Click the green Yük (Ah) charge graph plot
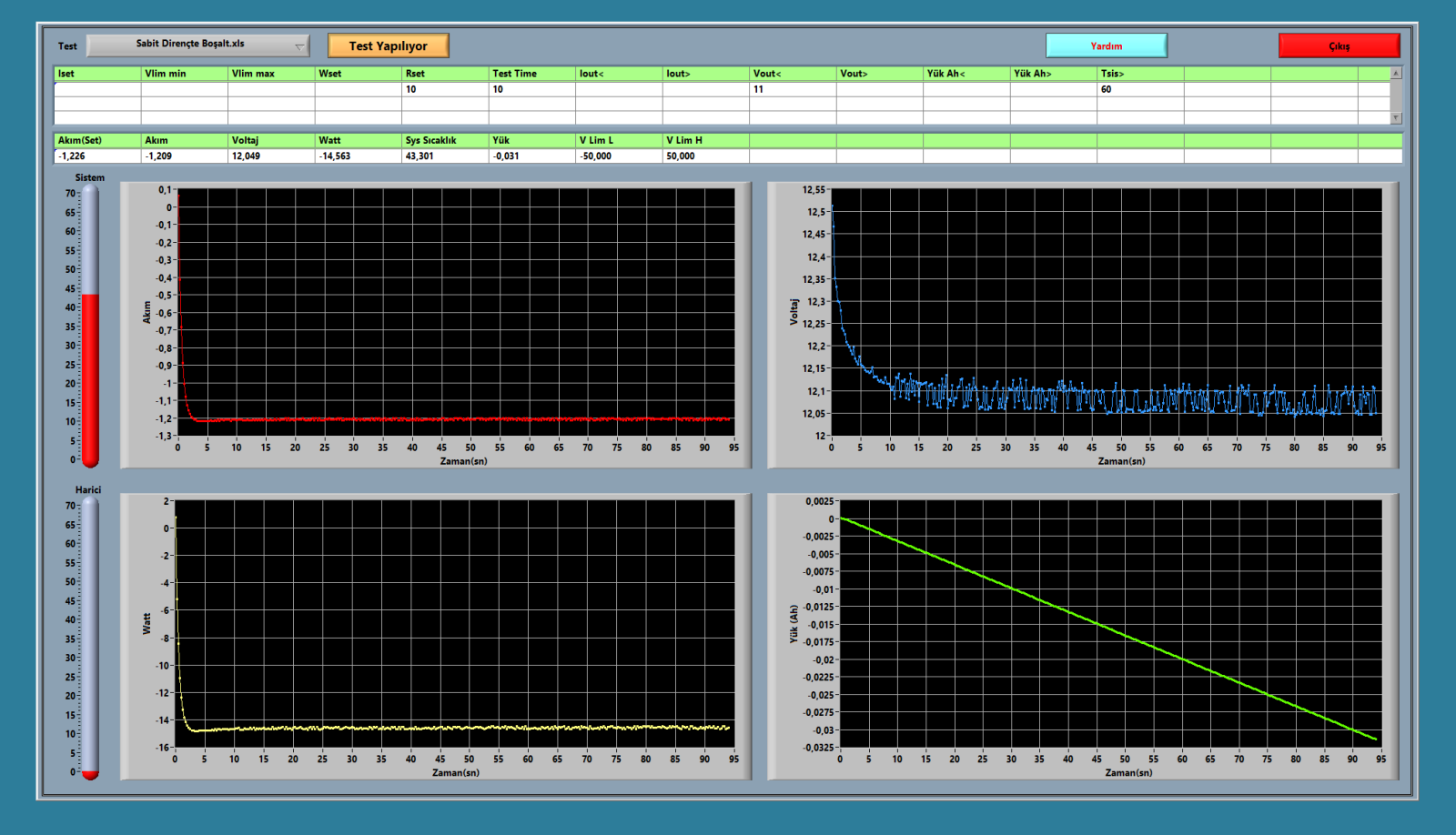The image size is (1456, 835). (x=1110, y=624)
